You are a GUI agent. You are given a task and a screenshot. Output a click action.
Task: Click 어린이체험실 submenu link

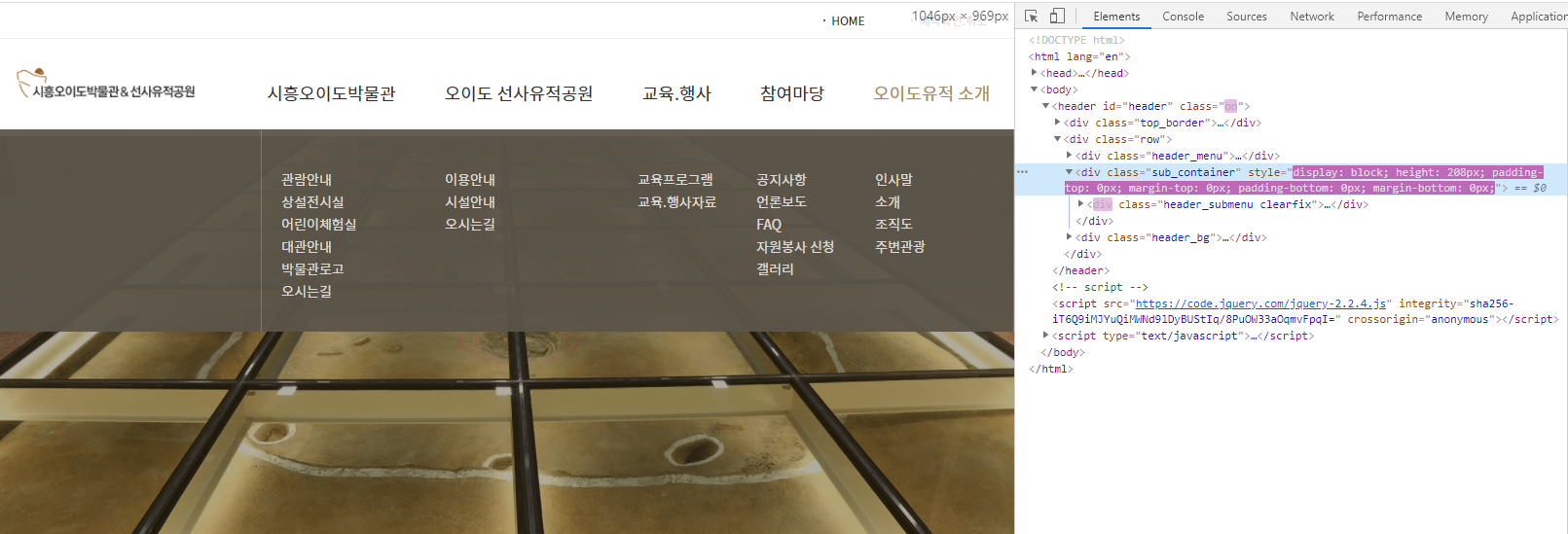(x=319, y=225)
